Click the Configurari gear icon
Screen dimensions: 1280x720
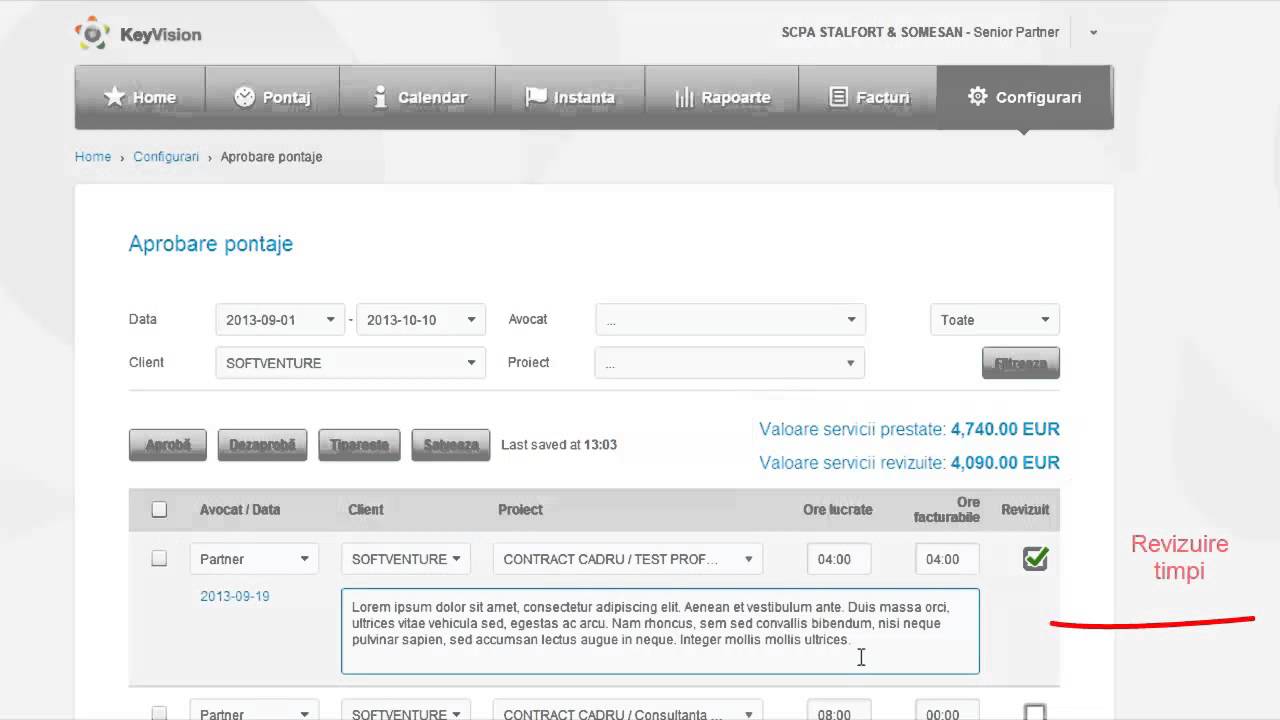click(x=977, y=96)
